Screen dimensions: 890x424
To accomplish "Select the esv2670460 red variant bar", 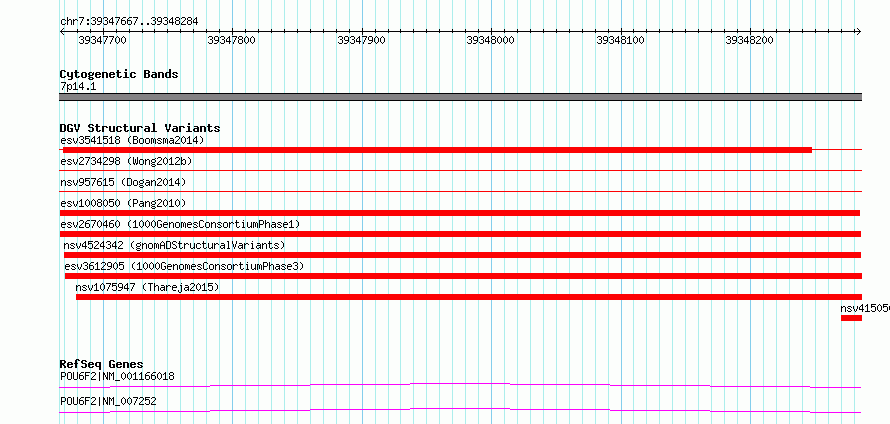I will coord(460,234).
